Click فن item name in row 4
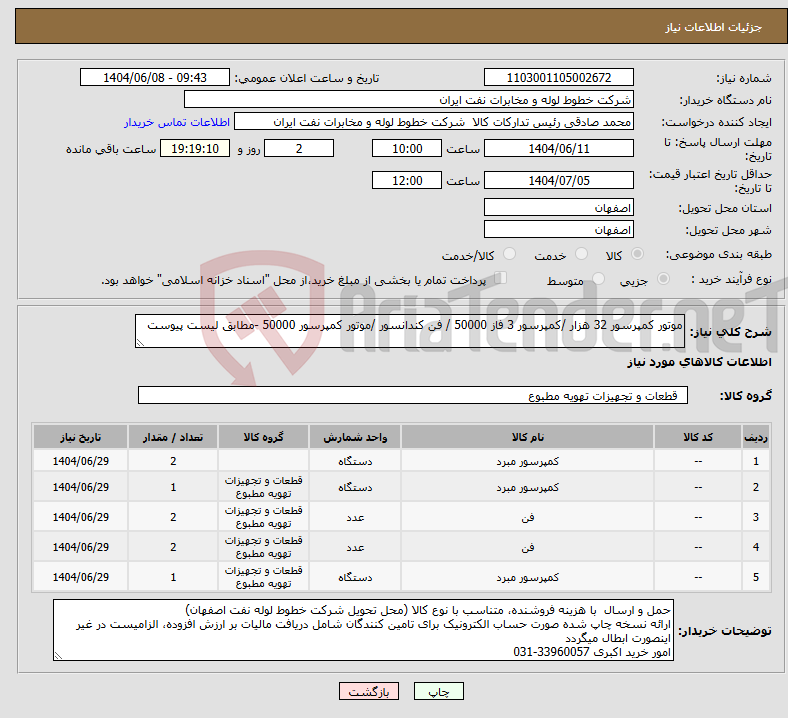The width and height of the screenshot is (788, 718). coord(528,547)
